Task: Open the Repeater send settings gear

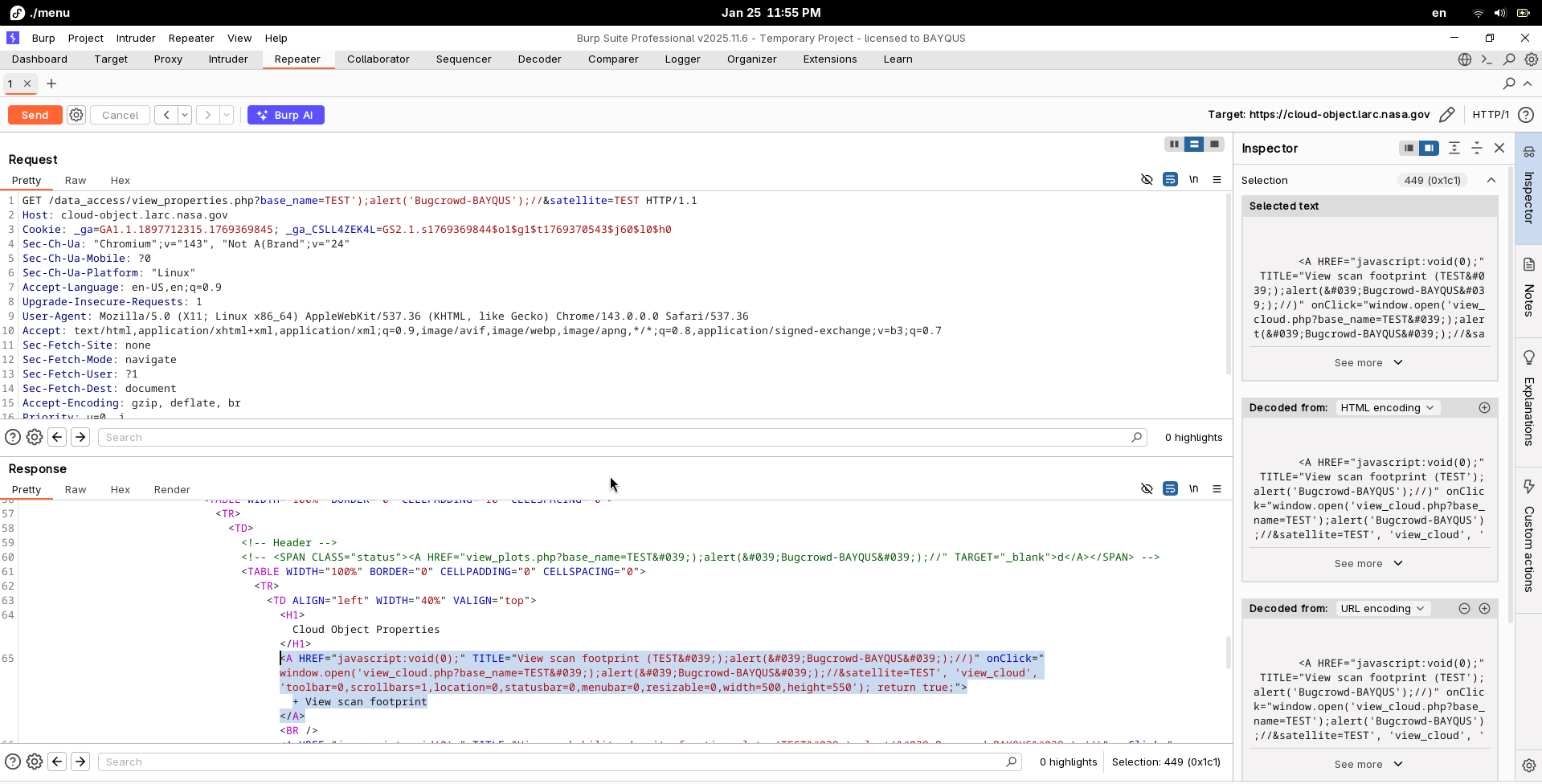Action: 76,115
